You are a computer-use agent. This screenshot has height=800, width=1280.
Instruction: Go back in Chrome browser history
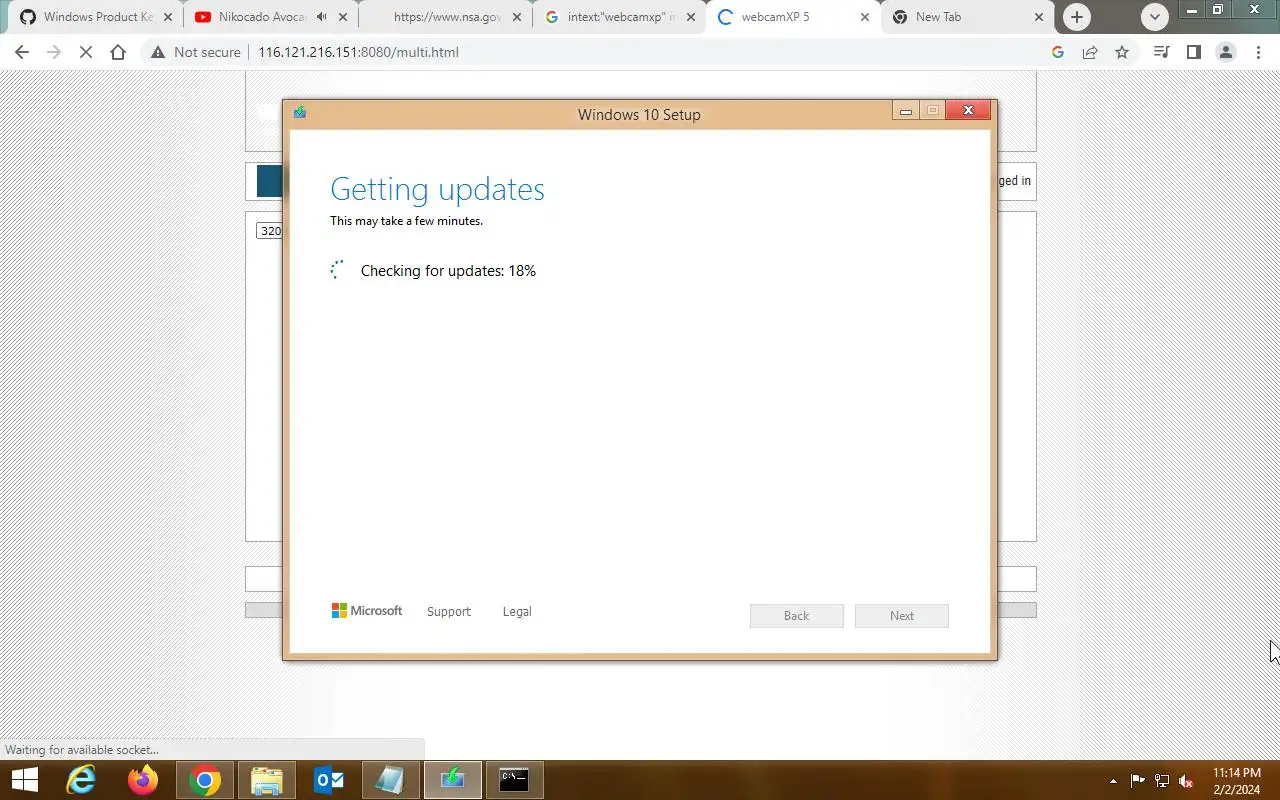[22, 52]
